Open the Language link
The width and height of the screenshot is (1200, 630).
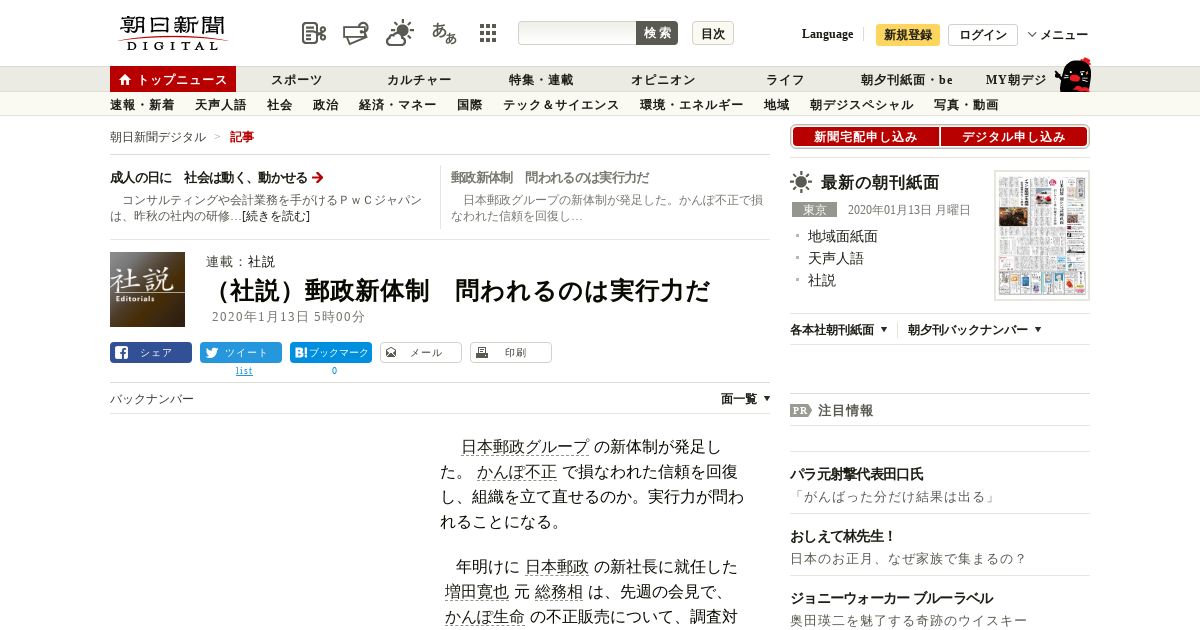coord(828,34)
